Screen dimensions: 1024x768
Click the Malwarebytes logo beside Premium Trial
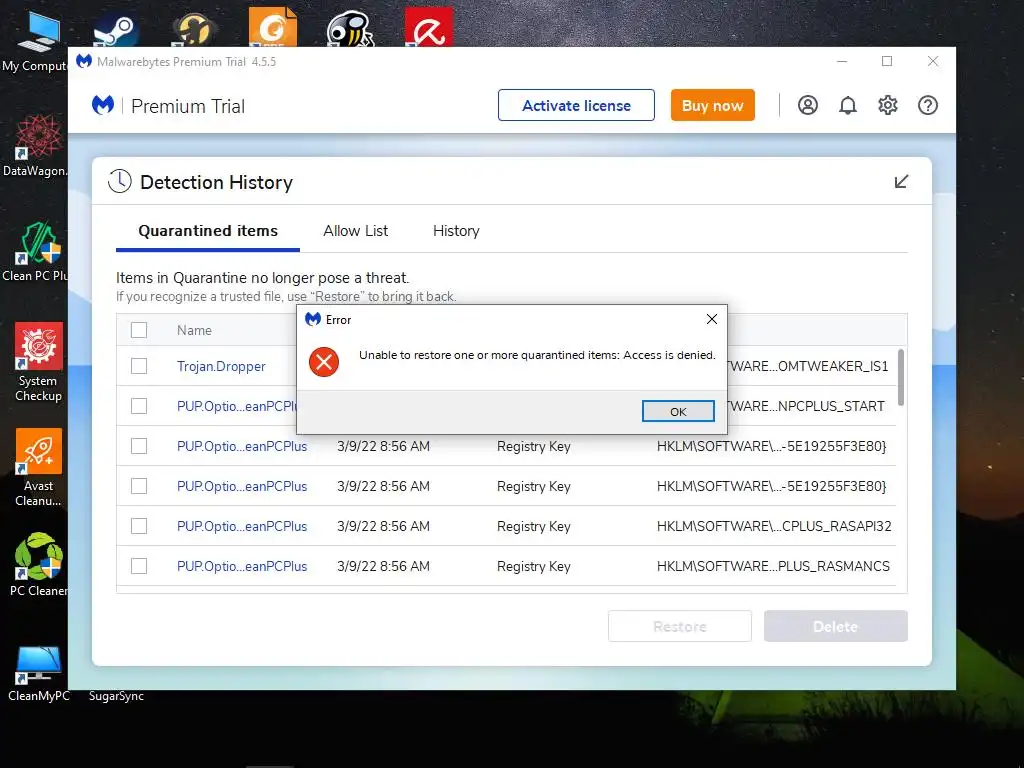coord(103,105)
